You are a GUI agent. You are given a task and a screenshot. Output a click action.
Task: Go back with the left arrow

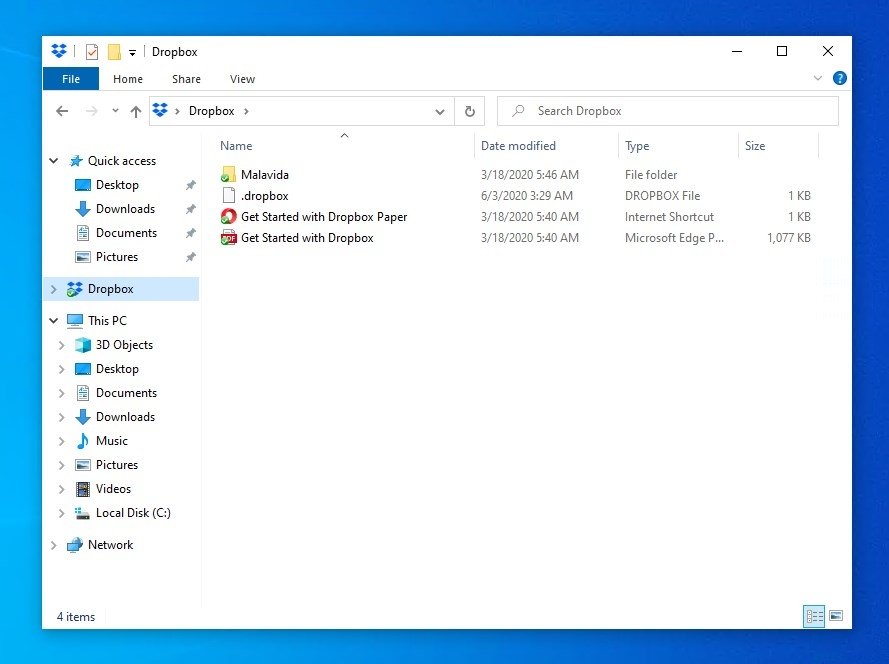62,111
